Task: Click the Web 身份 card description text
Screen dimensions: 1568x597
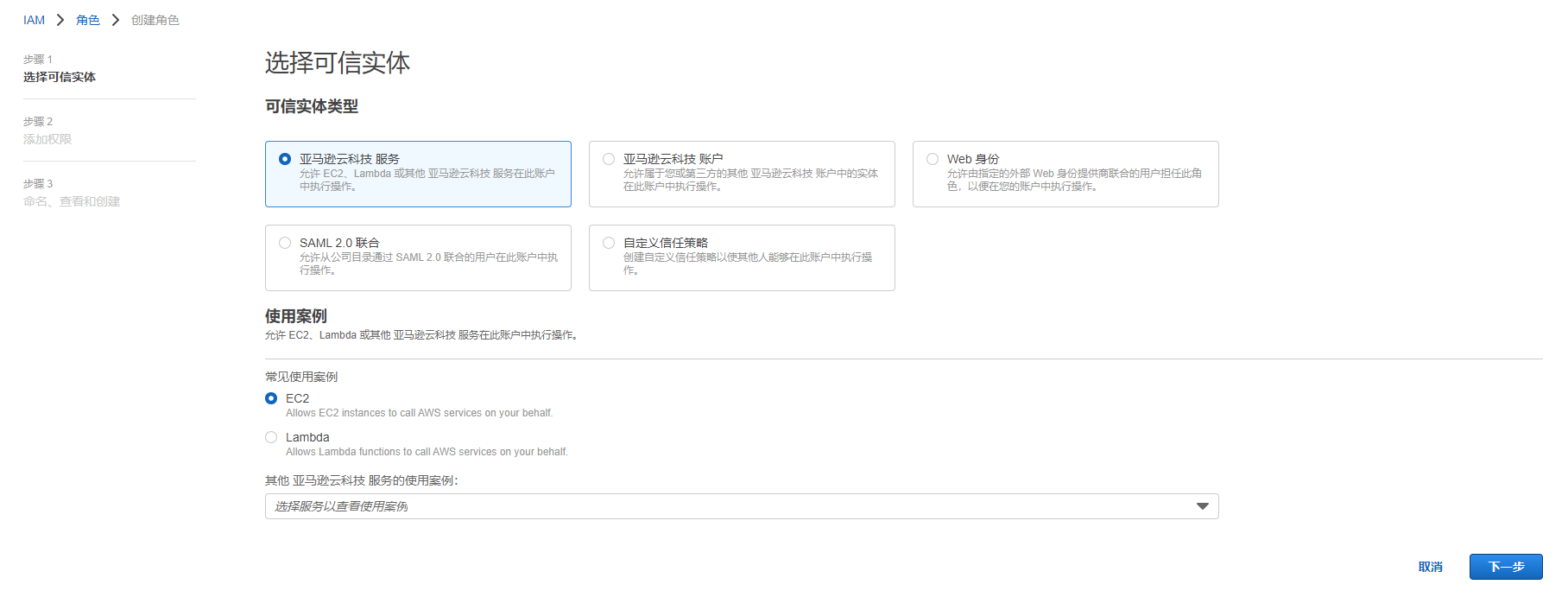Action: [x=1074, y=180]
